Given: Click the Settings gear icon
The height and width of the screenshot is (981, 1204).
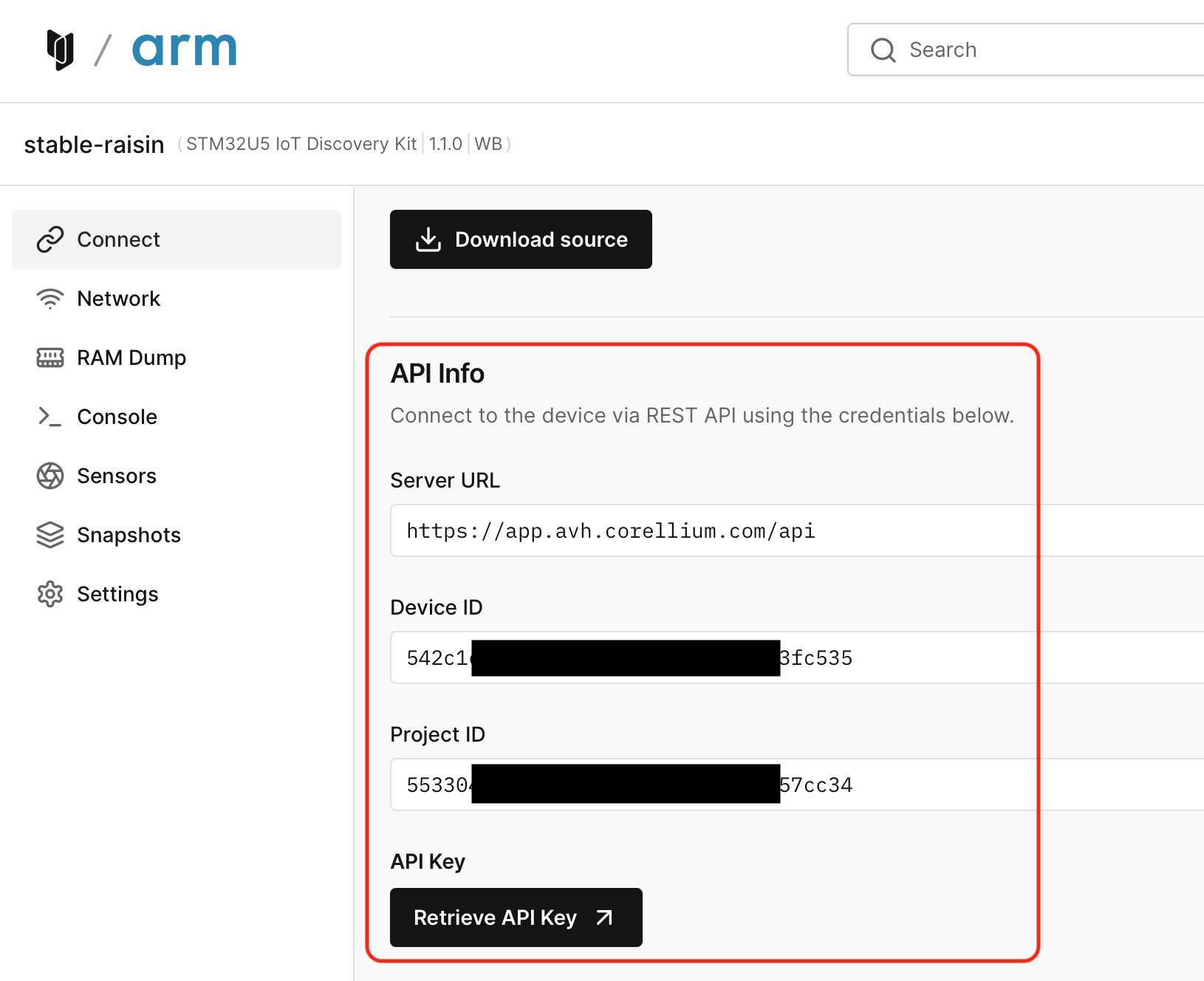Looking at the screenshot, I should 50,594.
